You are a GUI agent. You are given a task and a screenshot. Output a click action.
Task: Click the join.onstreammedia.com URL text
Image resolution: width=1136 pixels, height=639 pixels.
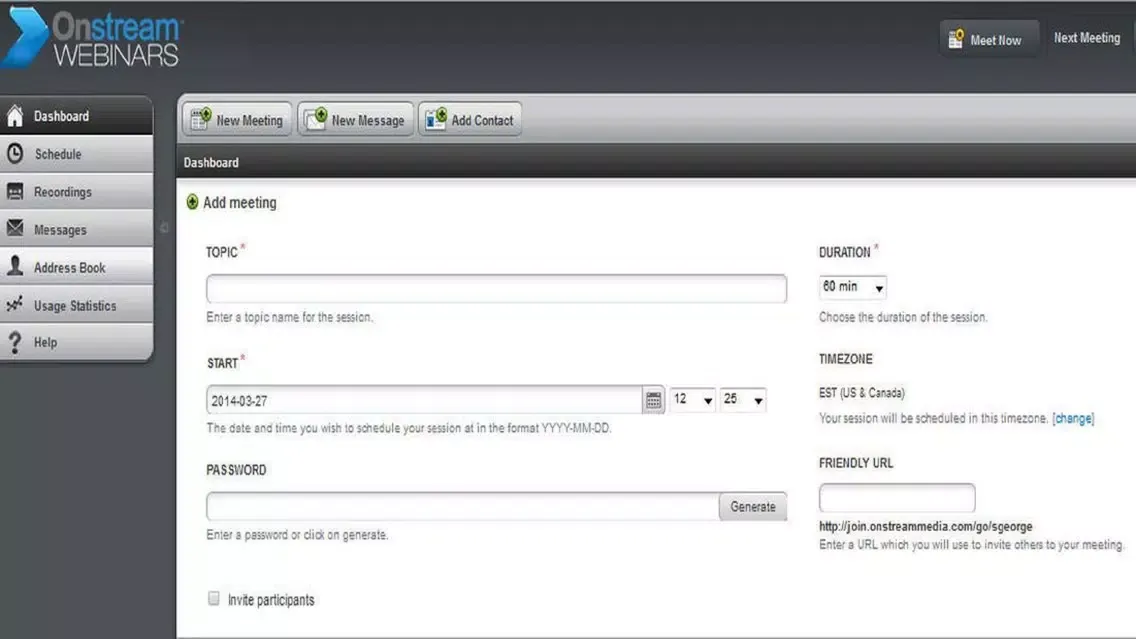coord(926,526)
